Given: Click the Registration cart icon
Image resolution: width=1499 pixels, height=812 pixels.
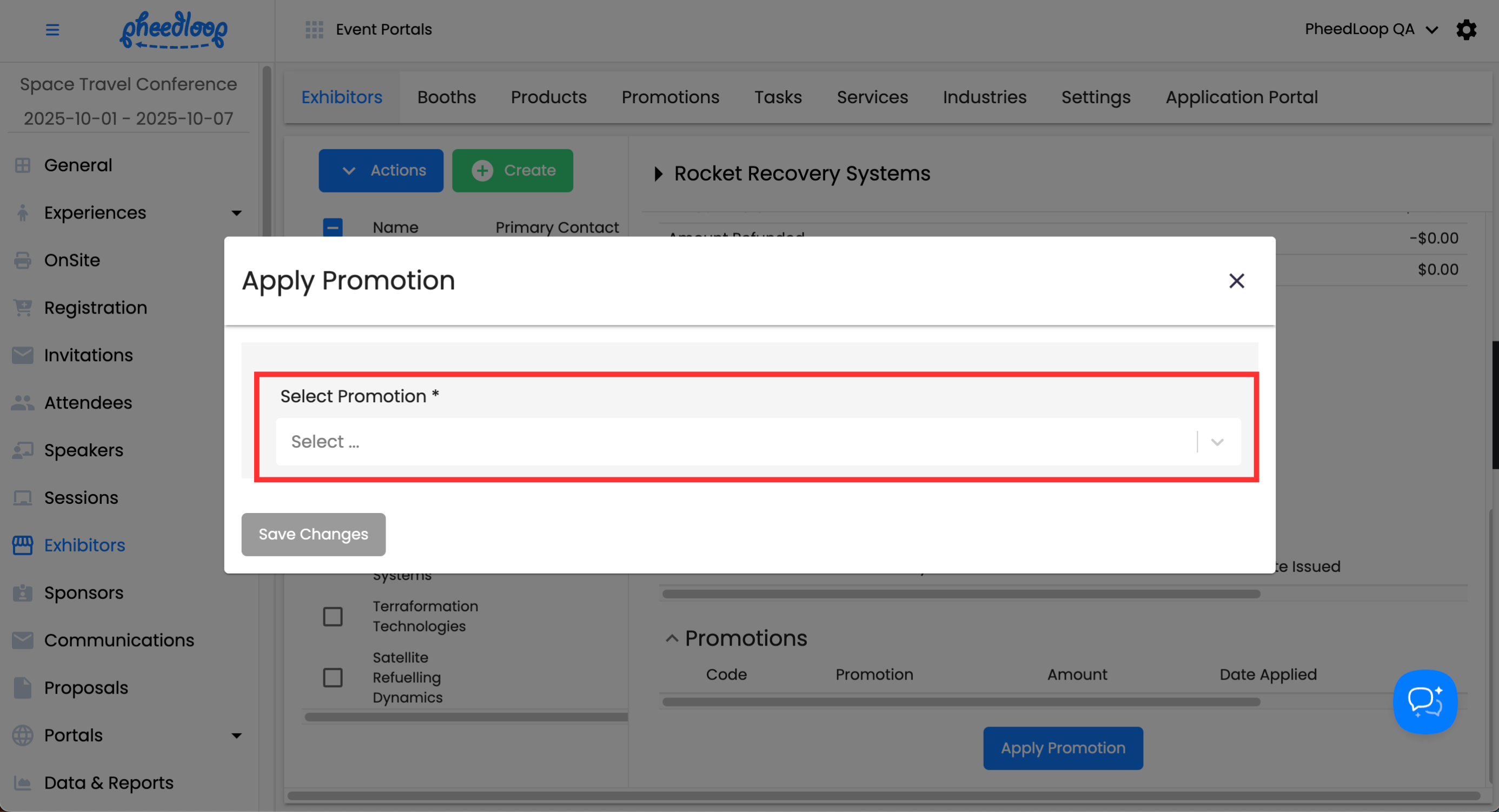Looking at the screenshot, I should coord(23,308).
